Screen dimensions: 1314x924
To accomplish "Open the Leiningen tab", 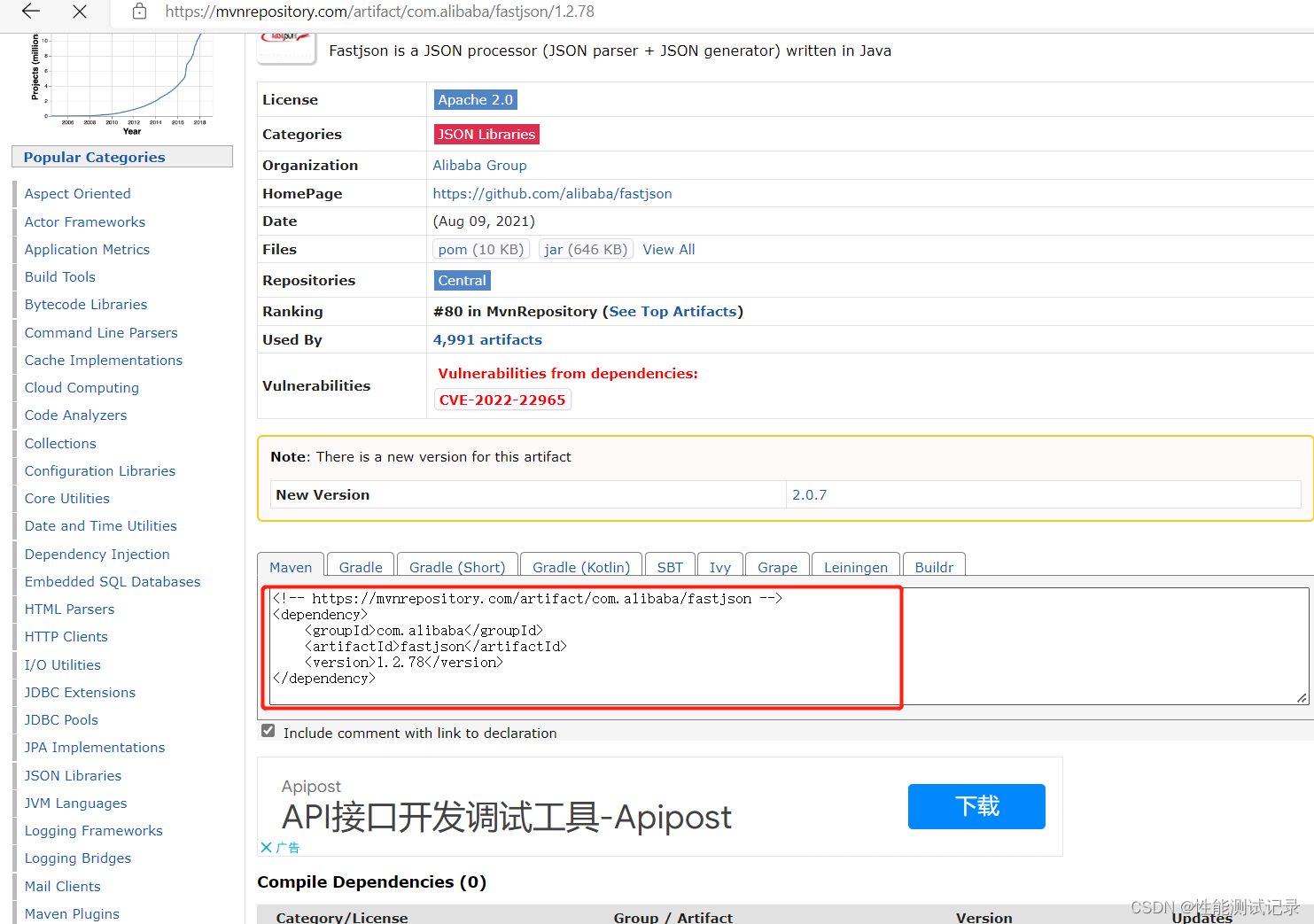I will tap(856, 567).
